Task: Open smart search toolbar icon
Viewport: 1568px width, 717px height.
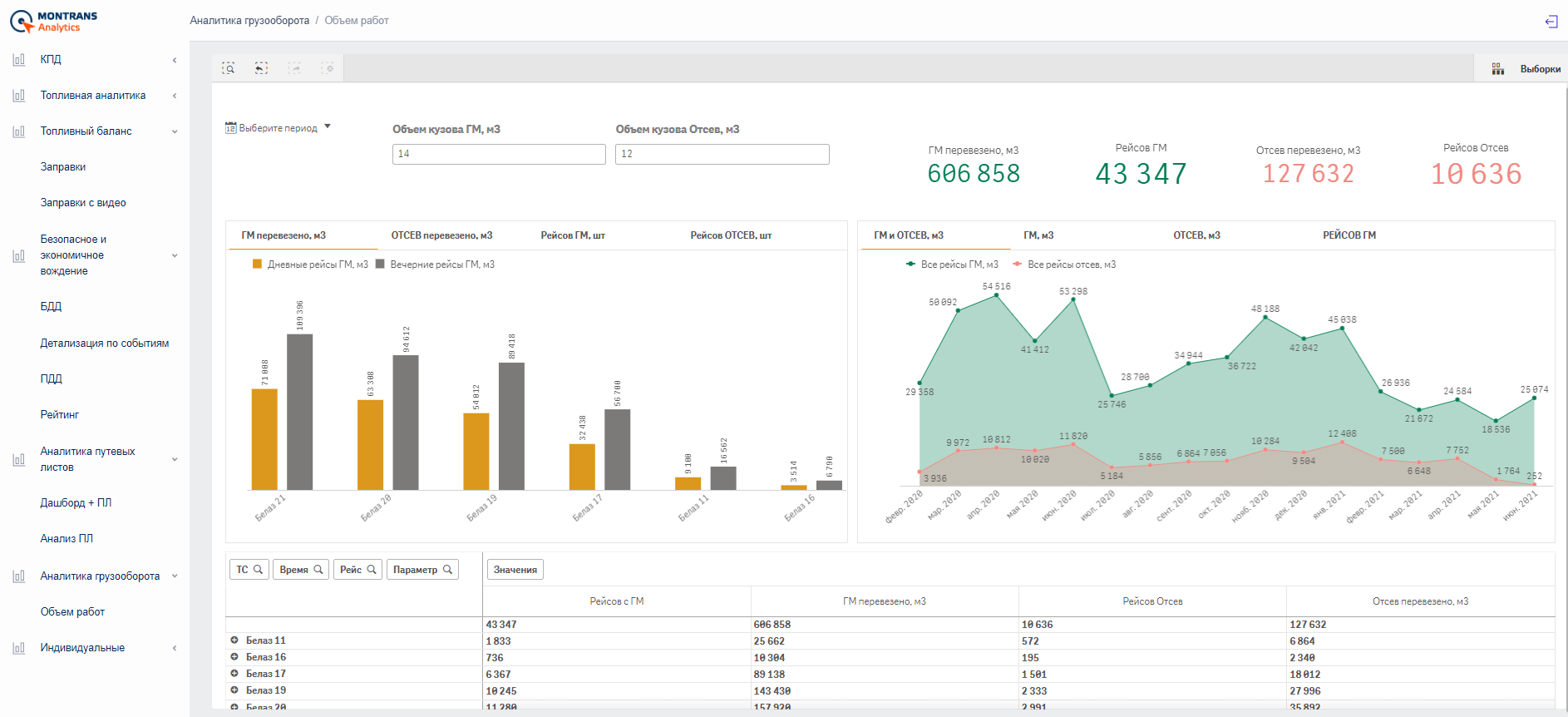Action: (x=228, y=68)
